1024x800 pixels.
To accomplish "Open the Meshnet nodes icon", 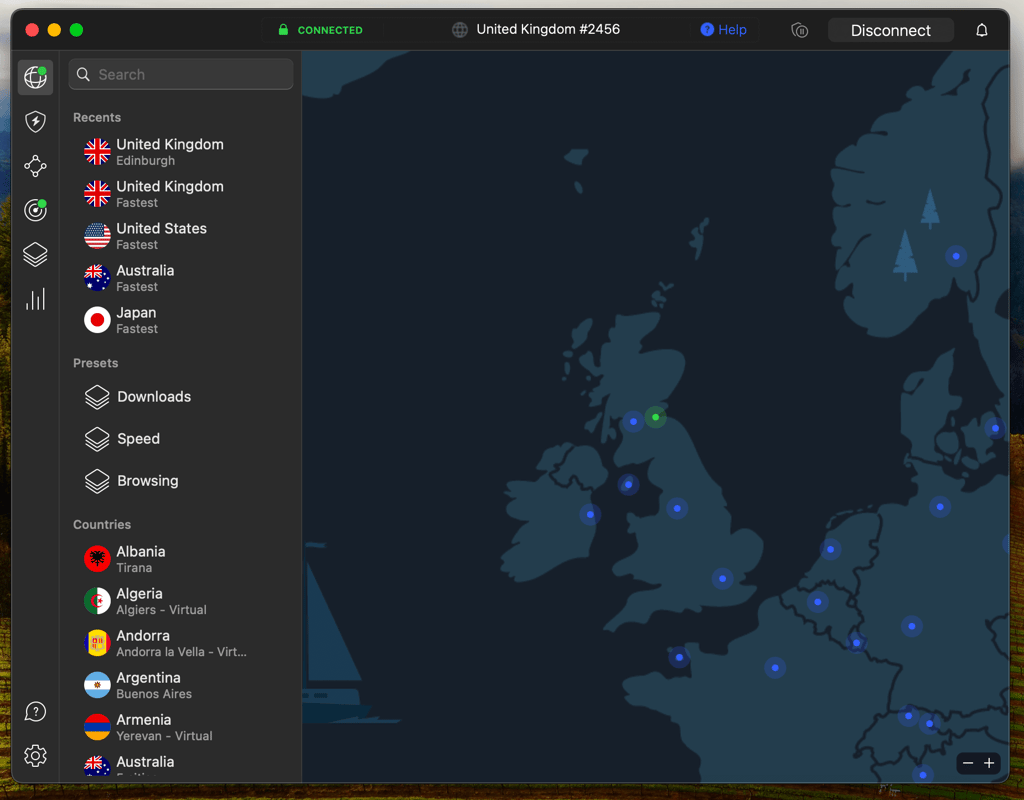I will click(35, 166).
